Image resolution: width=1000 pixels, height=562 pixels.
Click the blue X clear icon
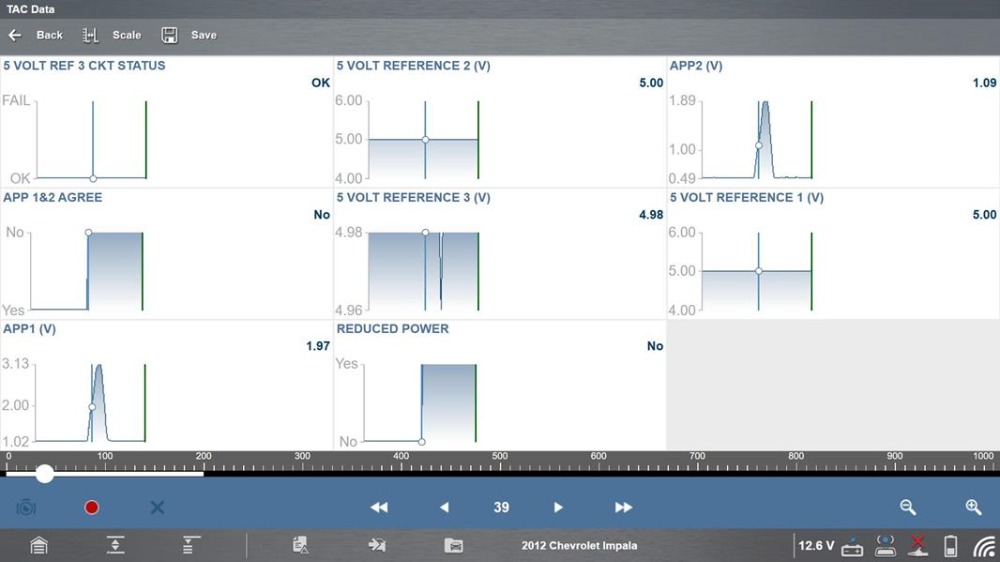click(157, 507)
